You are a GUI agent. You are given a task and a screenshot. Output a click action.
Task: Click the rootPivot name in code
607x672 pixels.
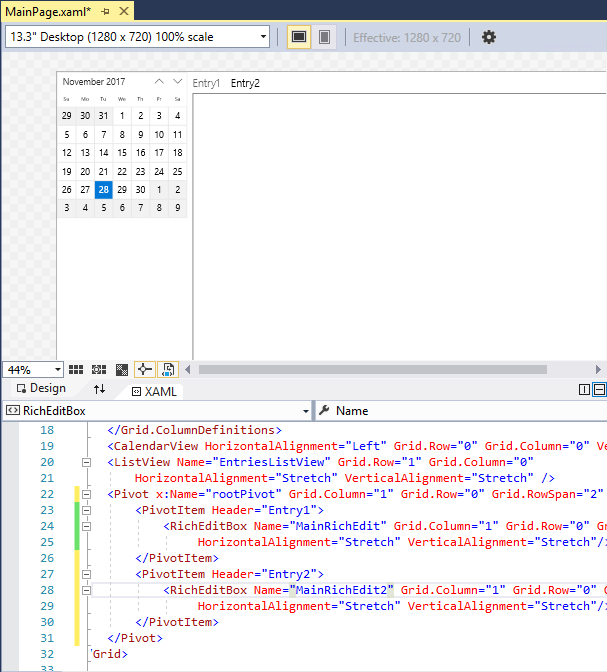[243, 494]
